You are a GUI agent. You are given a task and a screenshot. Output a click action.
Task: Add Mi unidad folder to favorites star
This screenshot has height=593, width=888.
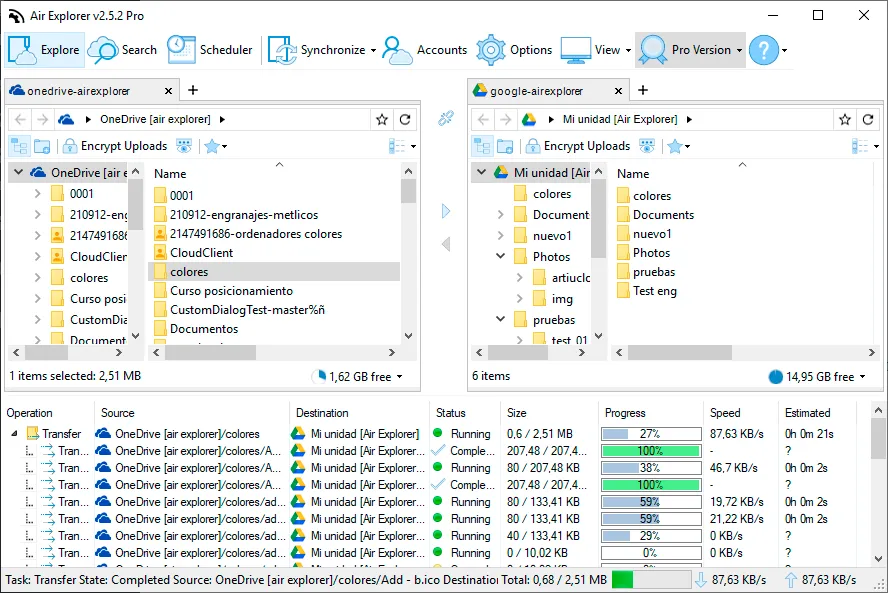845,120
